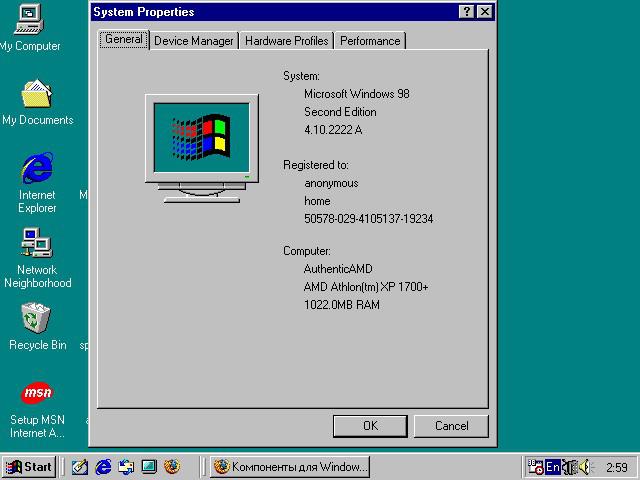Screen dimensions: 640x480
Task: Click the 'Registered to:' label
Action: pyautogui.click(x=316, y=165)
